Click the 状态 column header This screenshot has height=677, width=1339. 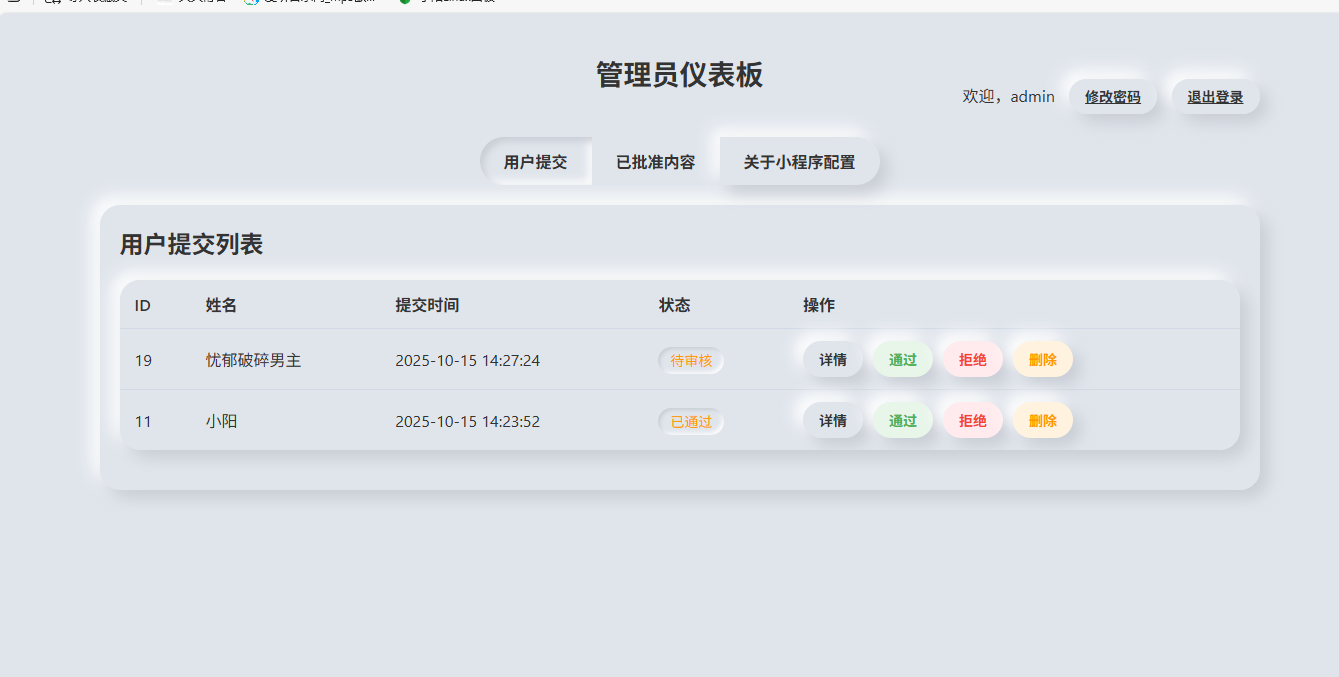click(674, 305)
